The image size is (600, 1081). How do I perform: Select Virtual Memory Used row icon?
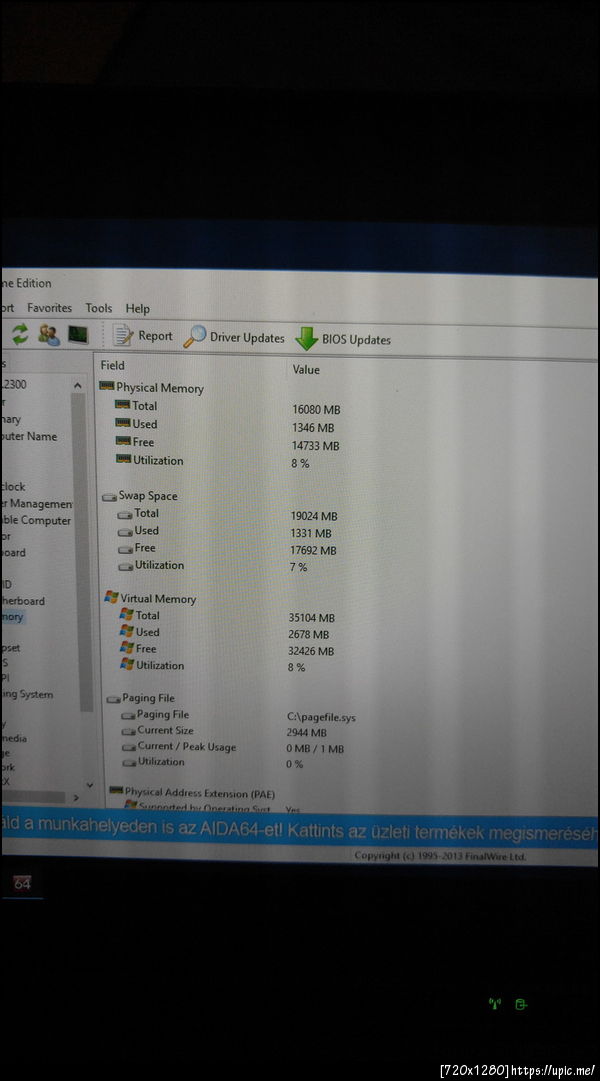[127, 631]
